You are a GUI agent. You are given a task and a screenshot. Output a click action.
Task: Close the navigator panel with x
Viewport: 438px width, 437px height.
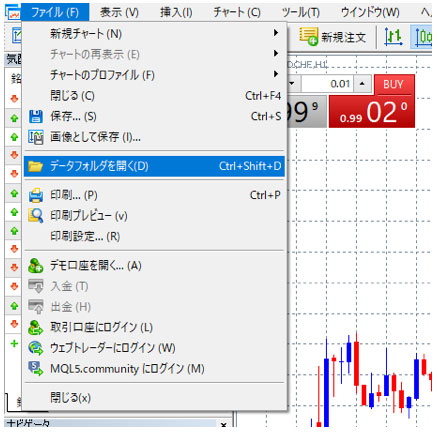(x=224, y=425)
